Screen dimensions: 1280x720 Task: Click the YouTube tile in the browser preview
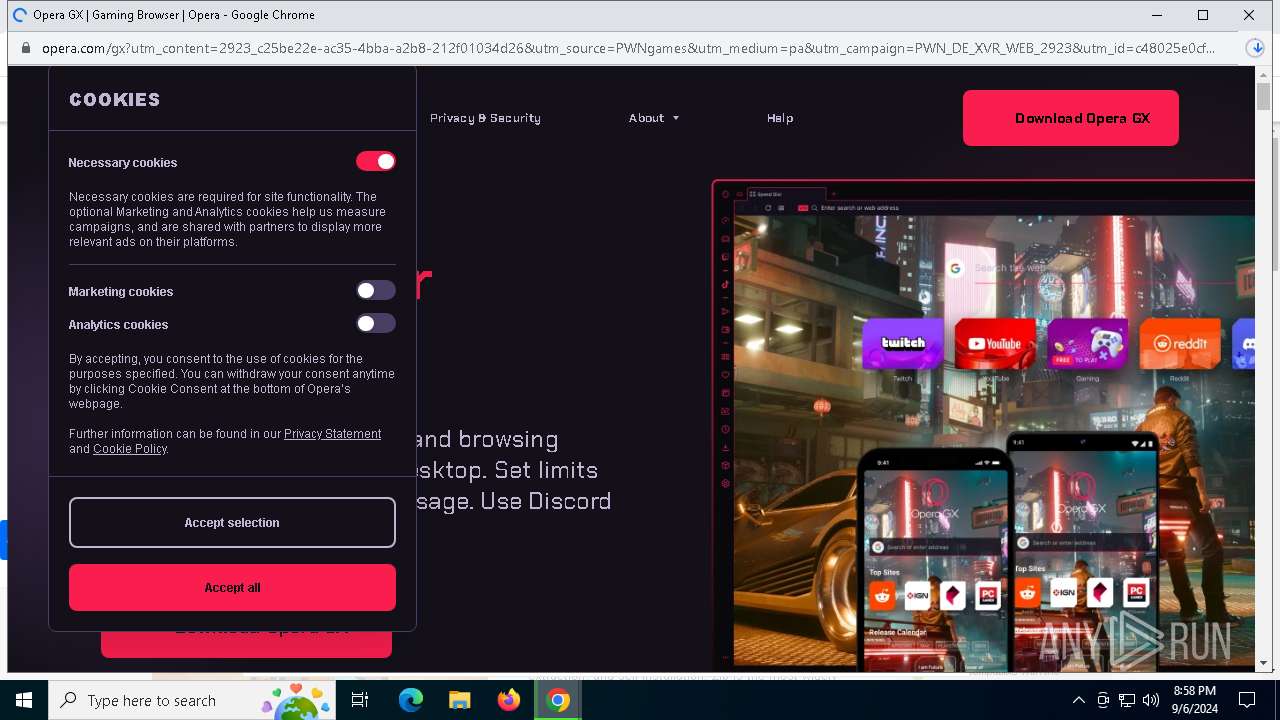click(x=995, y=344)
